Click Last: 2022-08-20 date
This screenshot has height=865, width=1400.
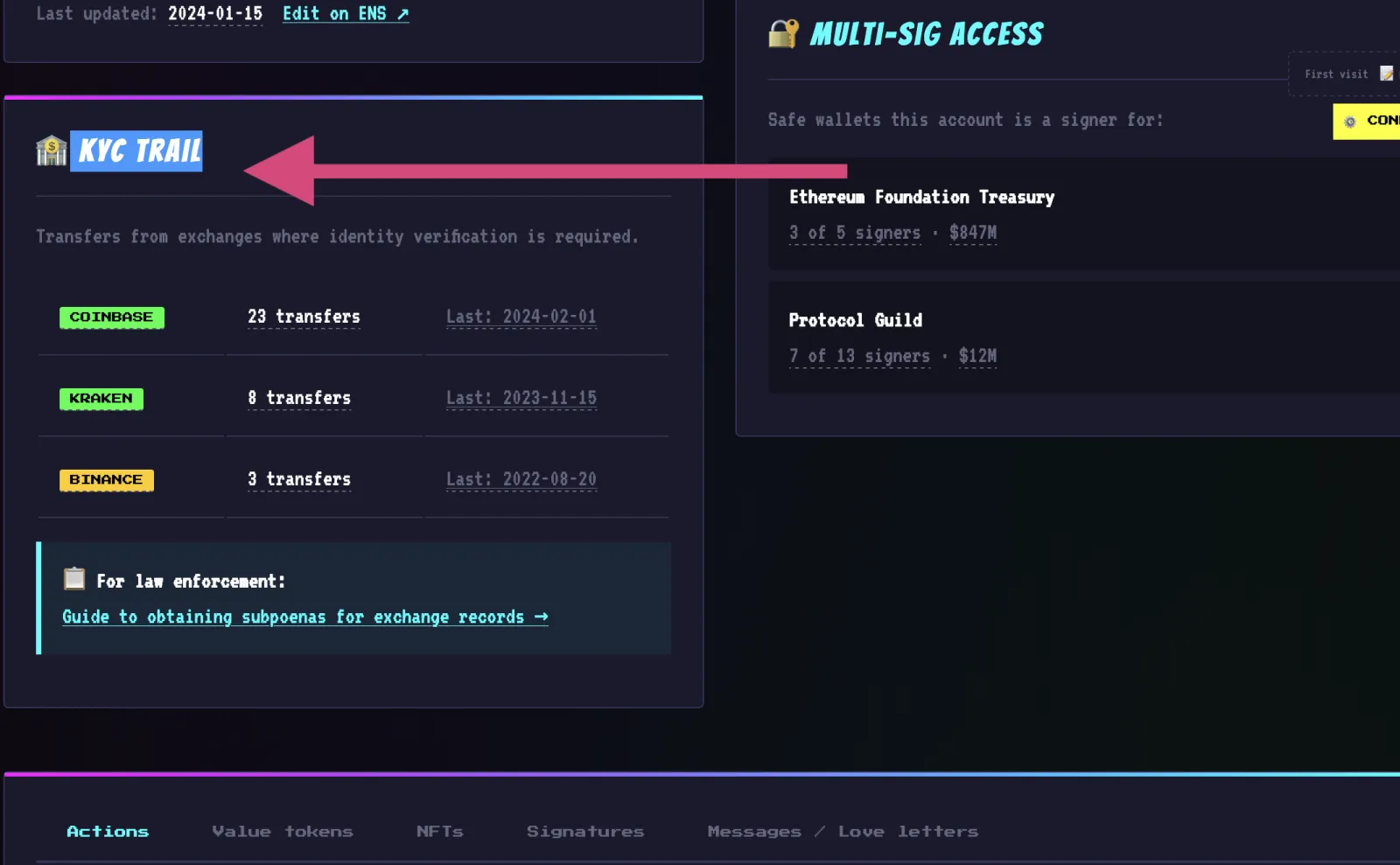click(521, 479)
